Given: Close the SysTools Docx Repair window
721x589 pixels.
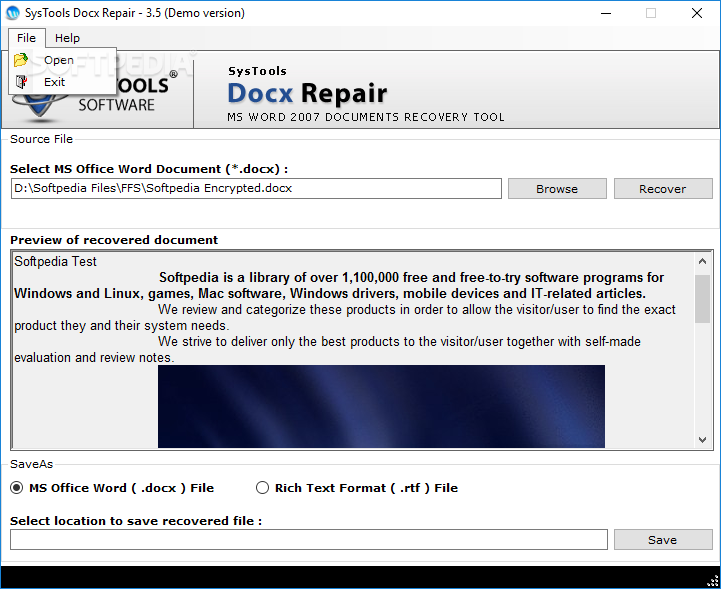Looking at the screenshot, I should (x=697, y=13).
